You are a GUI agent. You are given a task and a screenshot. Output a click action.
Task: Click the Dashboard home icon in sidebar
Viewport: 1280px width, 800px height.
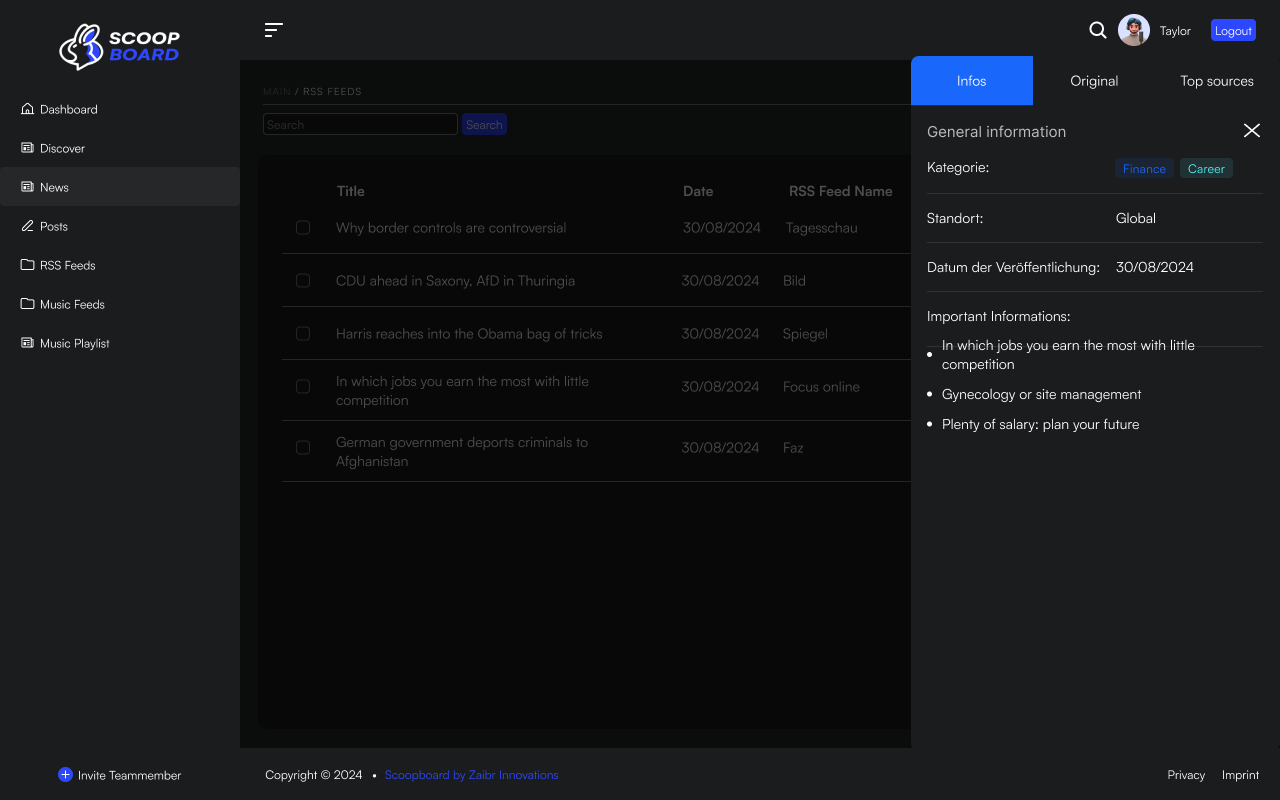coord(27,109)
